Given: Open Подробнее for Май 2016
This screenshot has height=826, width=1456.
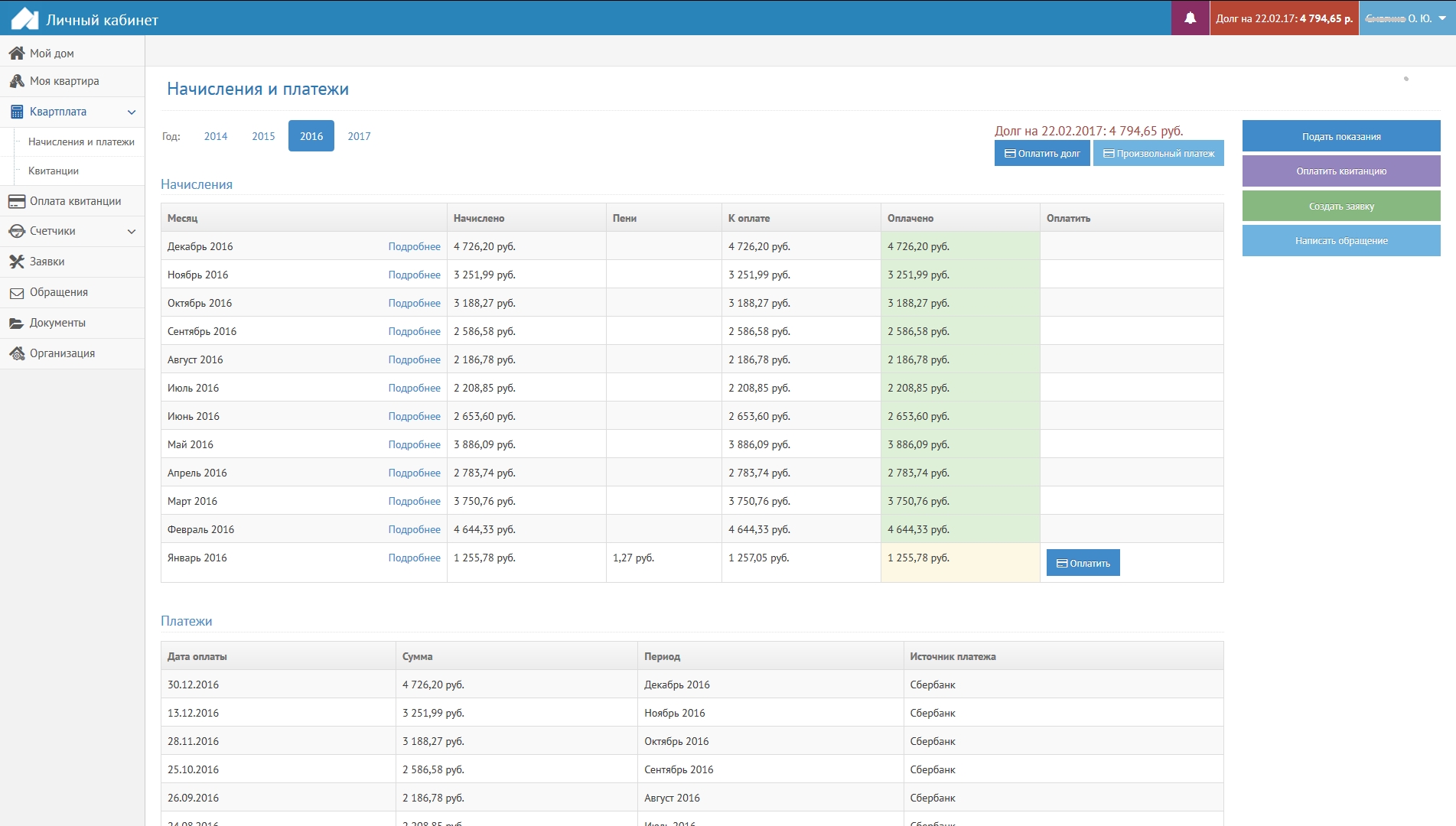Looking at the screenshot, I should [414, 445].
